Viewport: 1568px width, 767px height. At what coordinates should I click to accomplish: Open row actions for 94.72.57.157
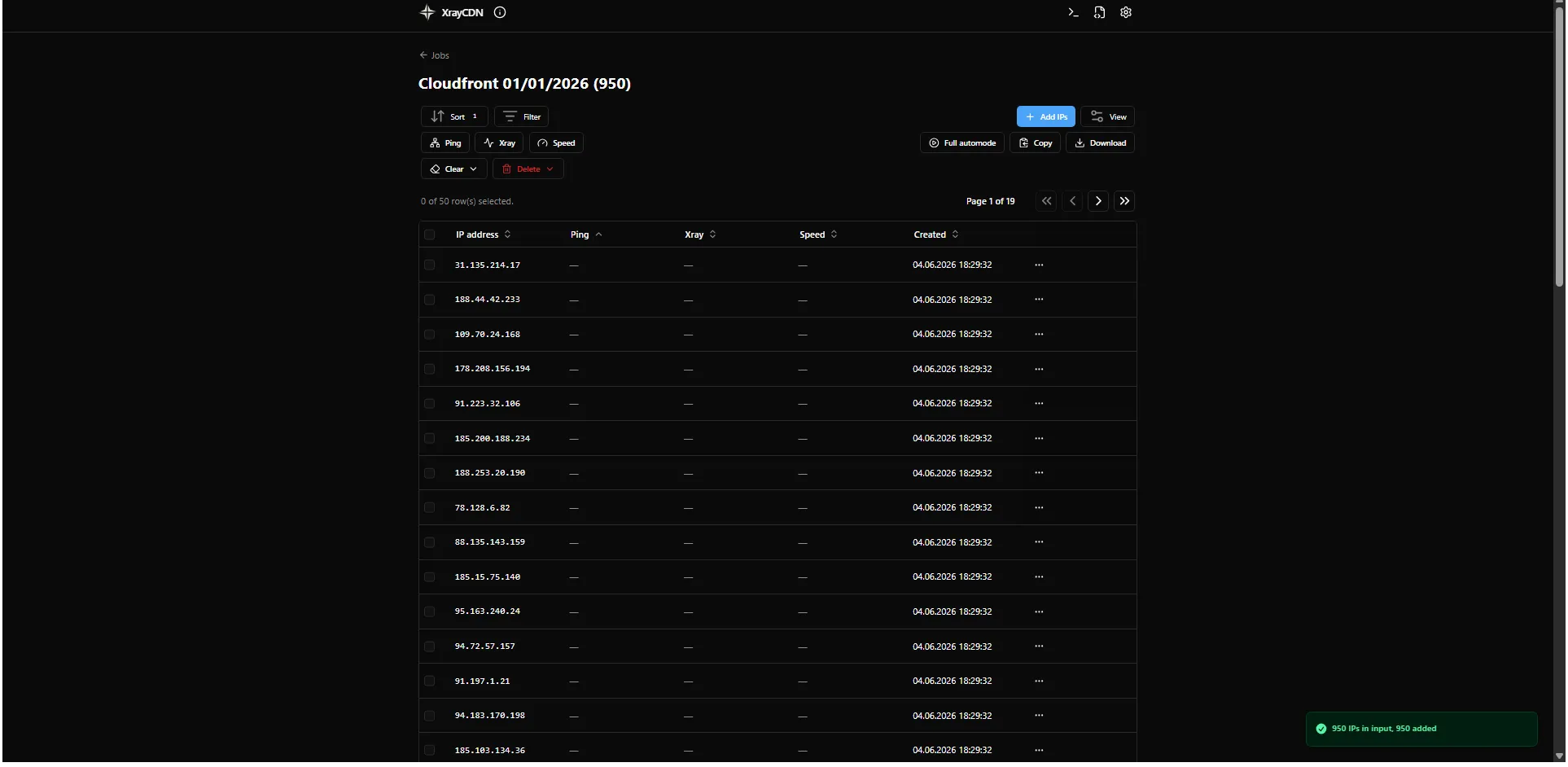point(1039,646)
